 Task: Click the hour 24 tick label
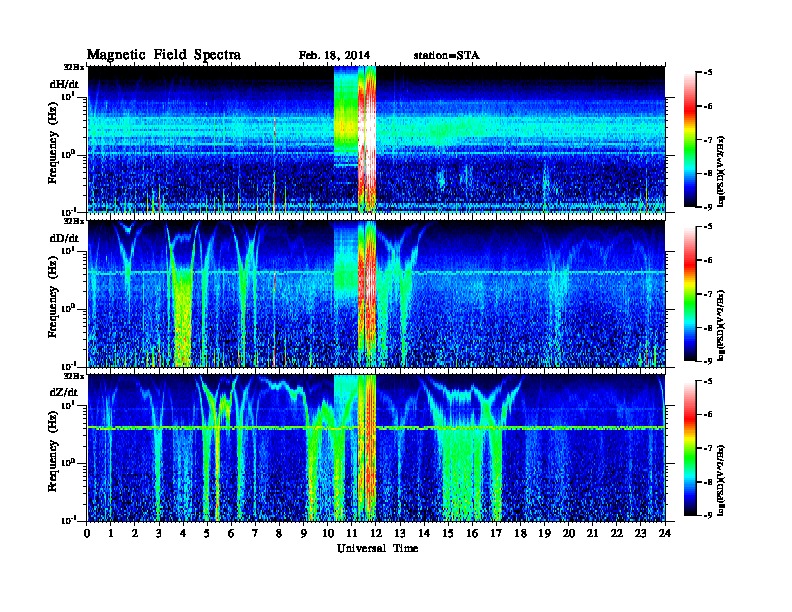click(x=665, y=533)
